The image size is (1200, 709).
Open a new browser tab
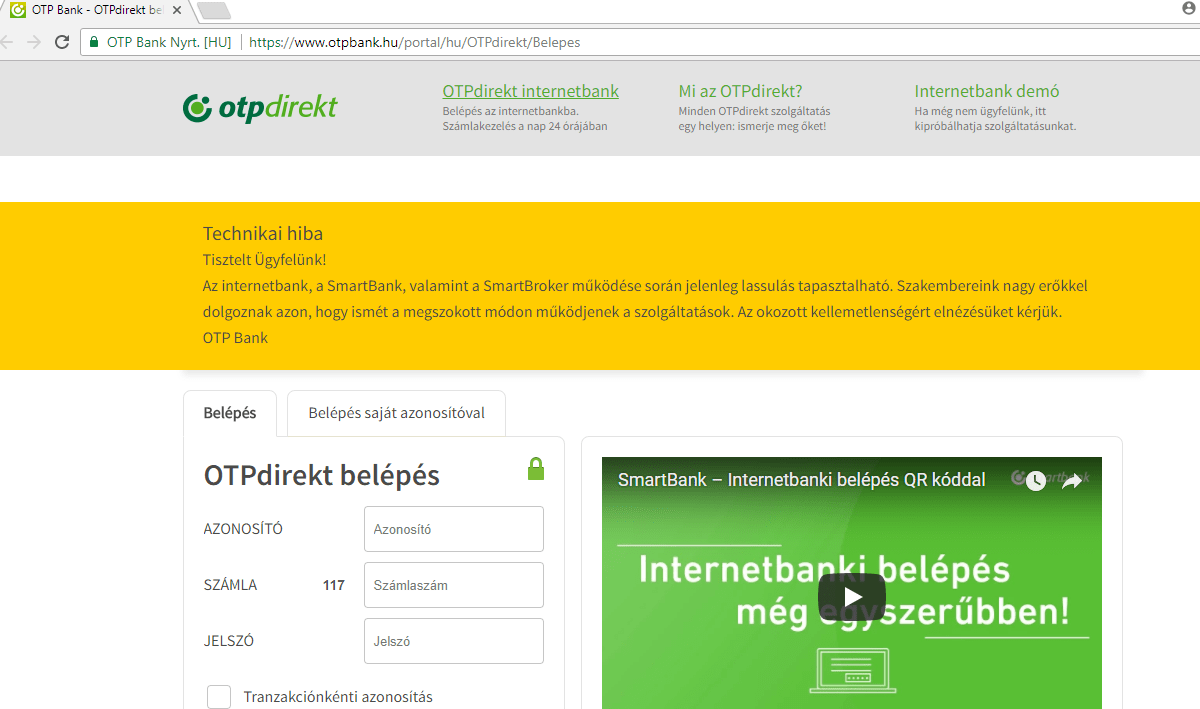[214, 10]
